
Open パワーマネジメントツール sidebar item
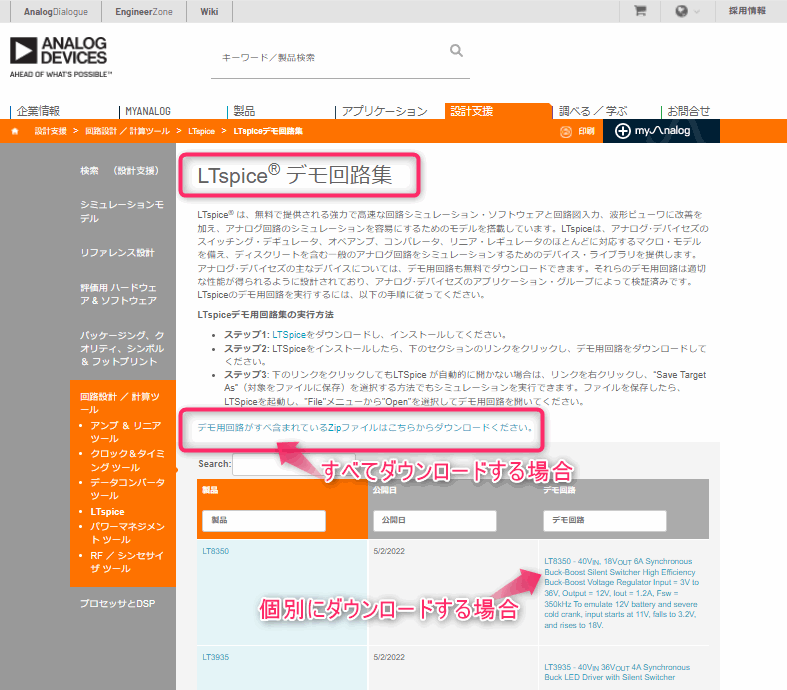(127, 533)
